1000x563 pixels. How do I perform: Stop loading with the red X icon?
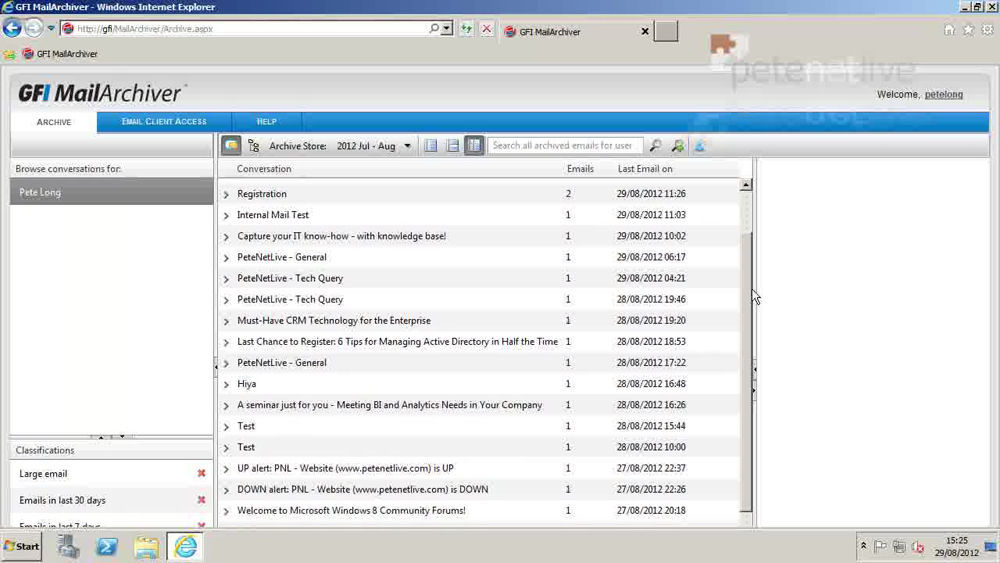(487, 29)
